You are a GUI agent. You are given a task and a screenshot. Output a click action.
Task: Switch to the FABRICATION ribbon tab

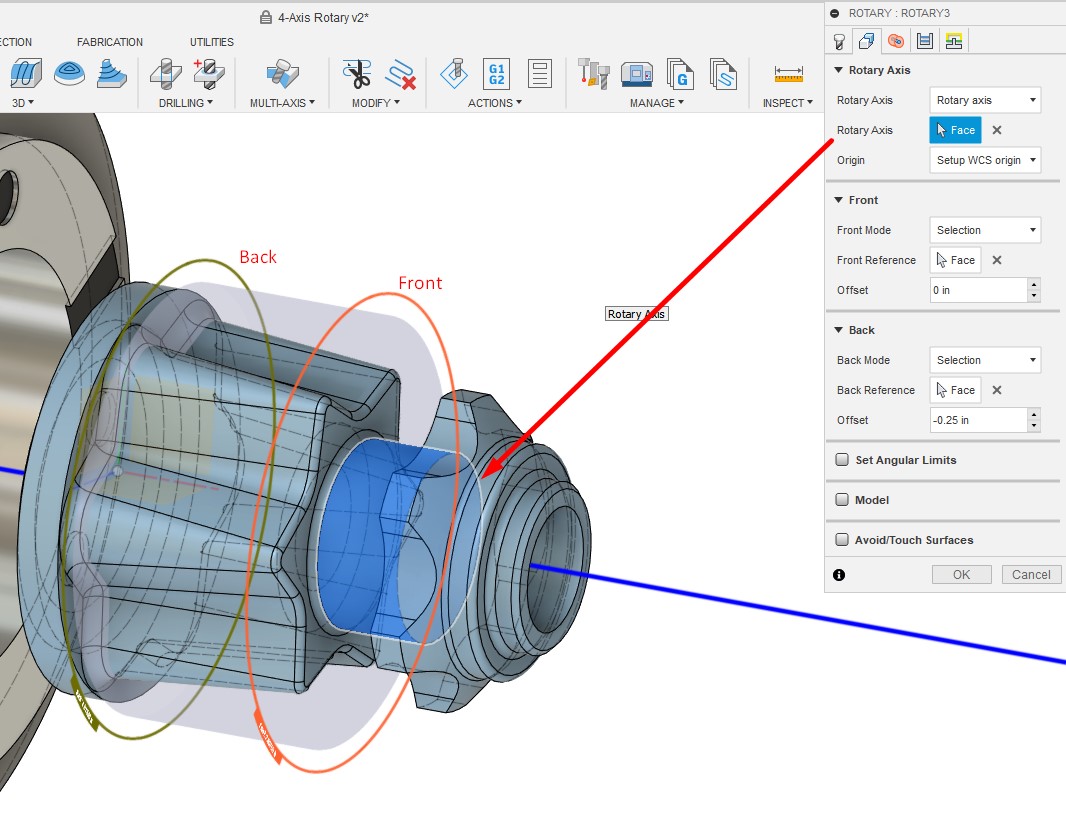tap(109, 42)
